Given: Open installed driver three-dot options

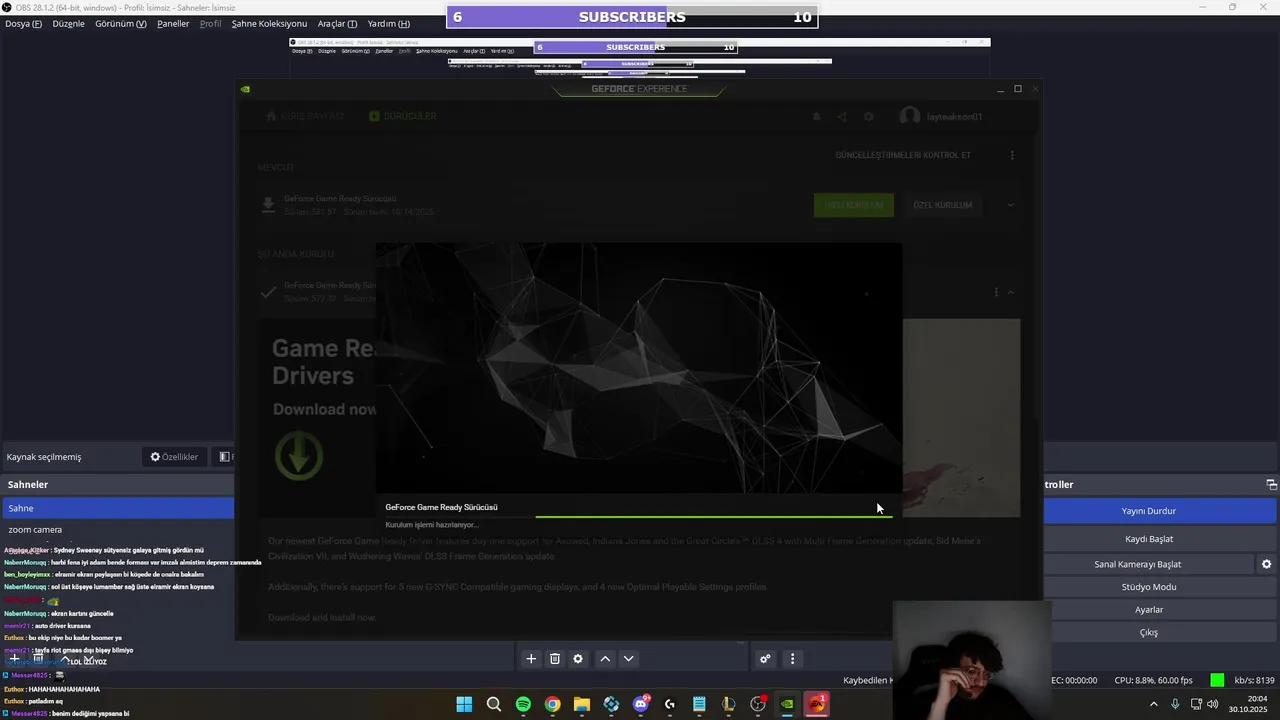Looking at the screenshot, I should coord(996,292).
